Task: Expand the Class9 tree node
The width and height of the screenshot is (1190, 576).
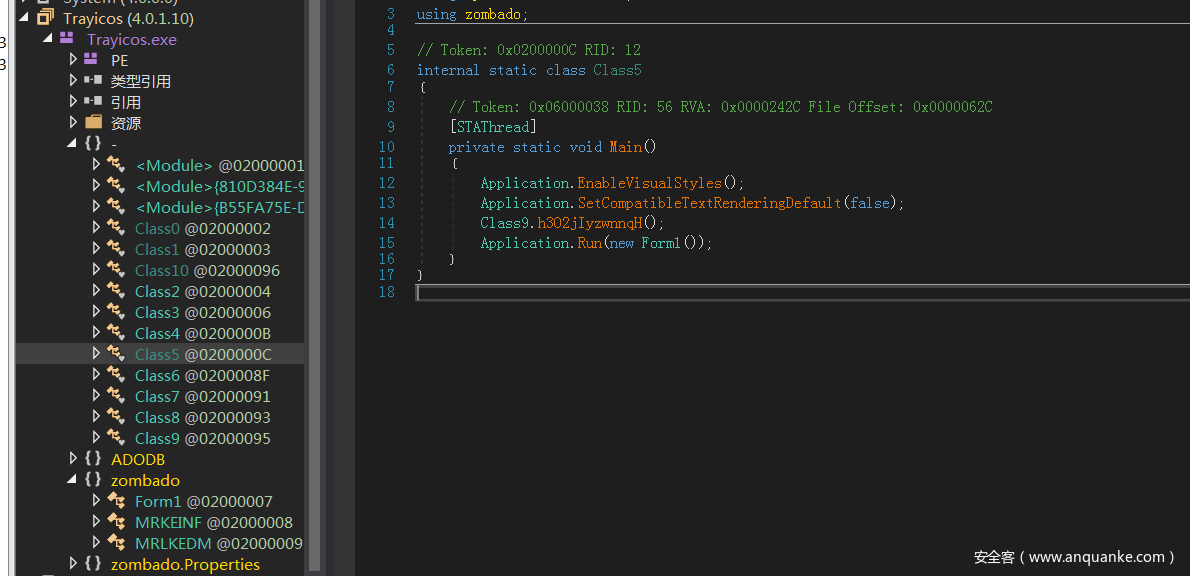Action: [96, 438]
